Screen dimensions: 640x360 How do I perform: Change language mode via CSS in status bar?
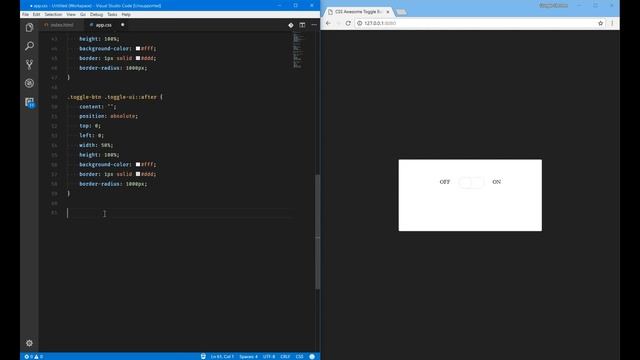click(x=300, y=356)
